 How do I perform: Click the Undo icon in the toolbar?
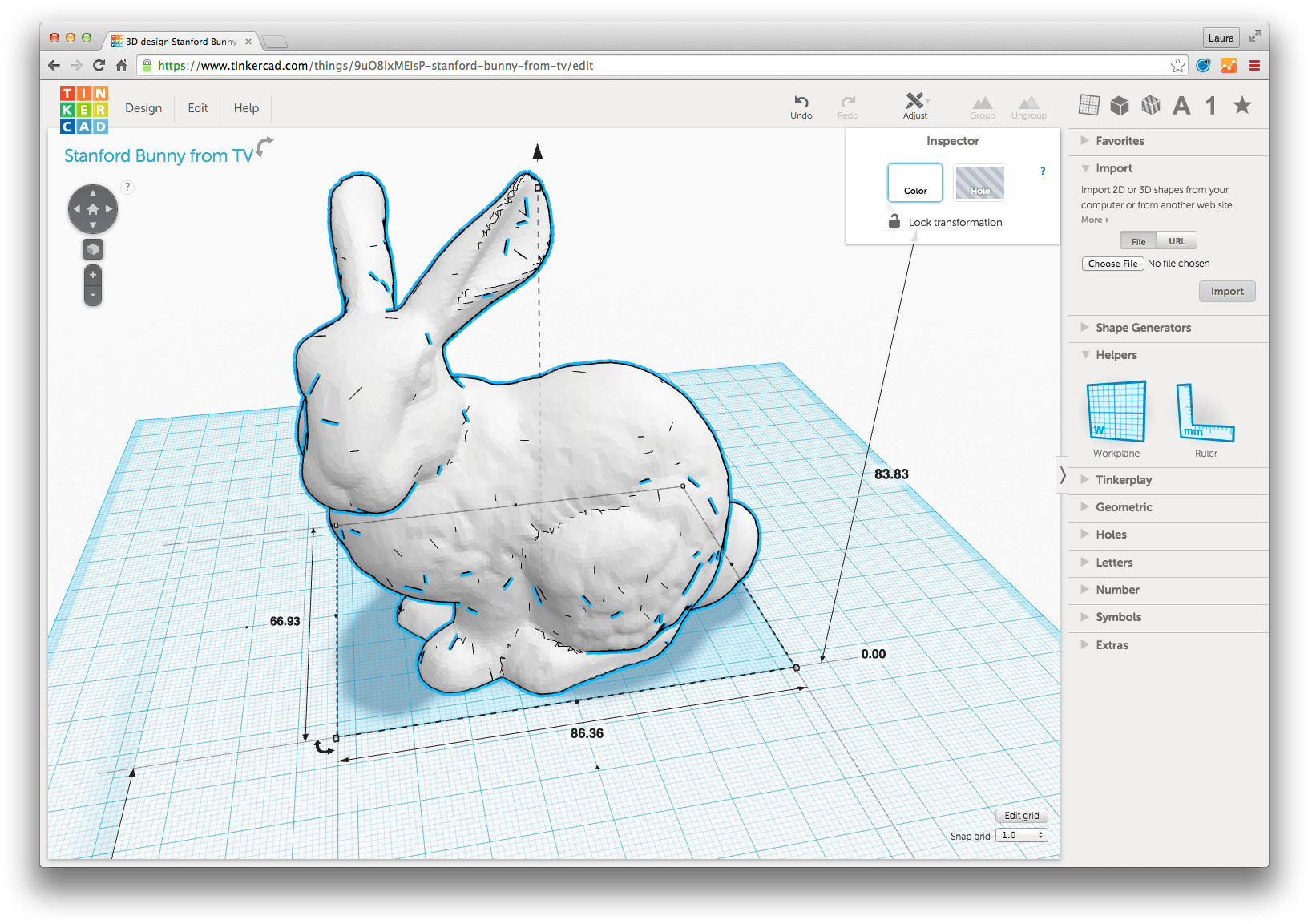click(801, 107)
